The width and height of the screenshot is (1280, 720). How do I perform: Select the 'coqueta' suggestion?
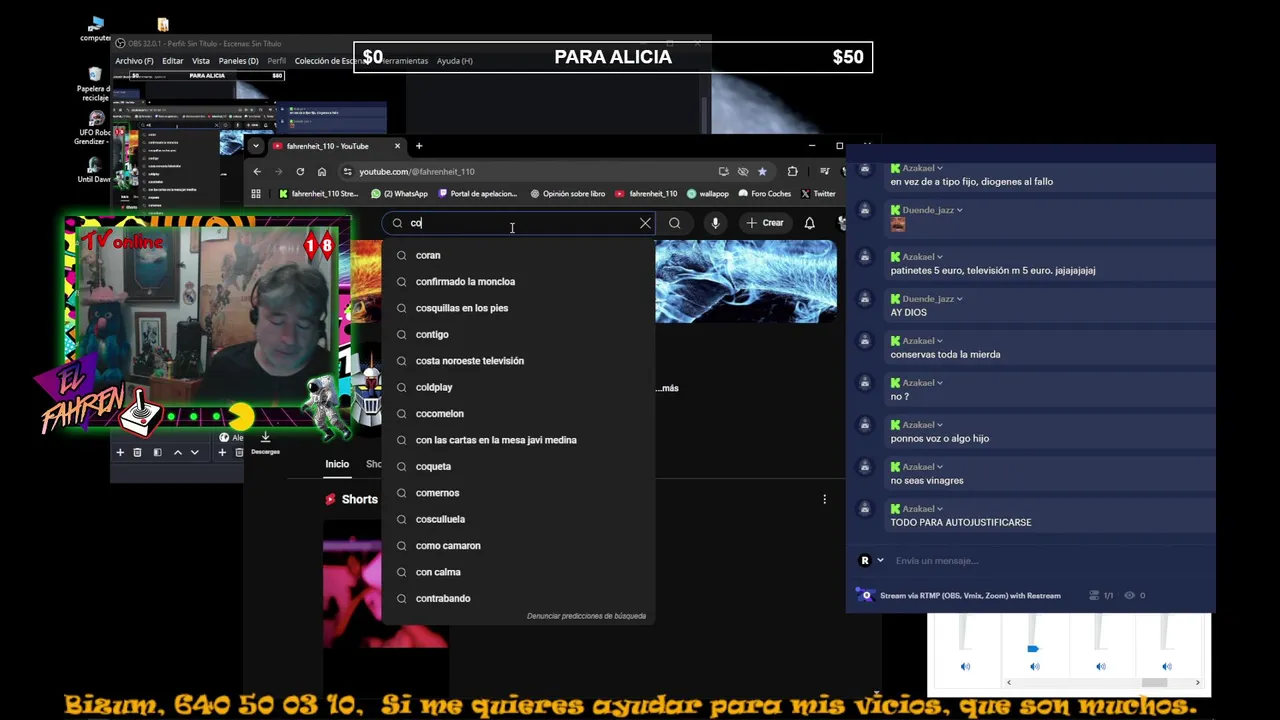[518, 466]
